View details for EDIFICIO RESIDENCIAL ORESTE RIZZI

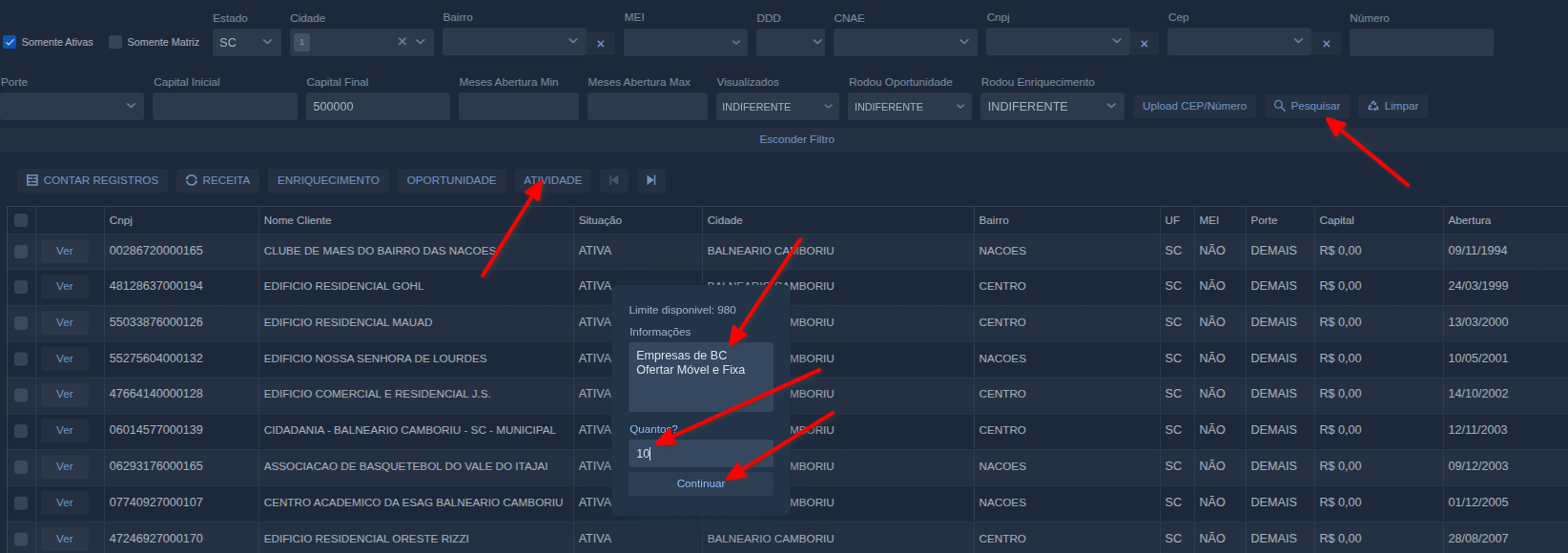tap(65, 539)
